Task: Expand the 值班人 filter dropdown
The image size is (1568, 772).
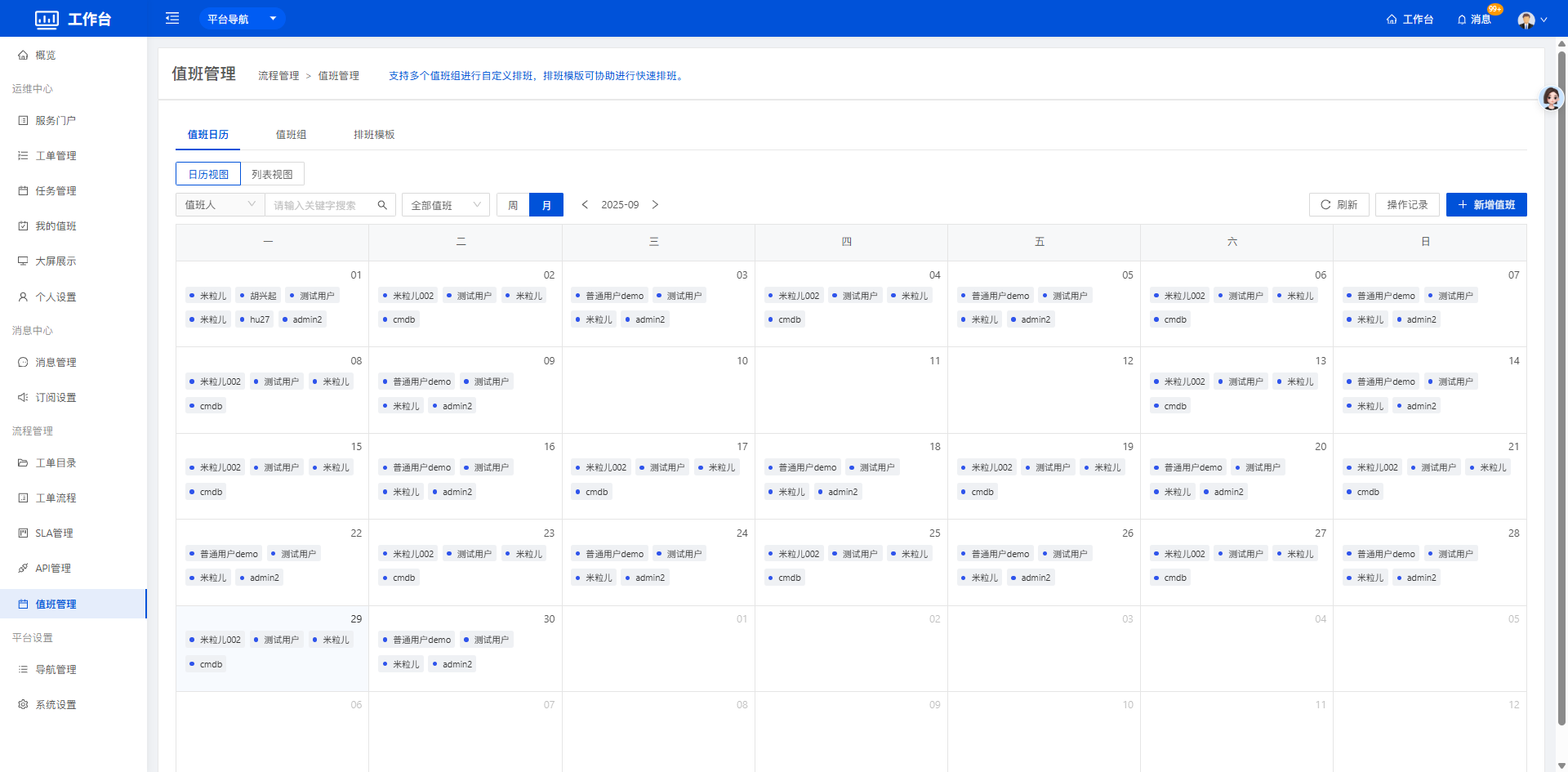Action: 220,205
